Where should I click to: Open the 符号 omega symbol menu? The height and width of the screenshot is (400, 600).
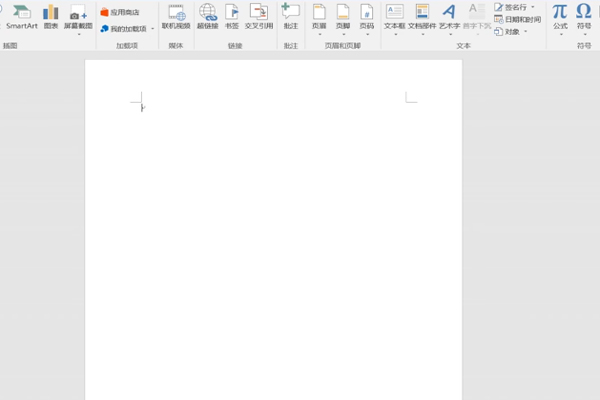coord(584,16)
